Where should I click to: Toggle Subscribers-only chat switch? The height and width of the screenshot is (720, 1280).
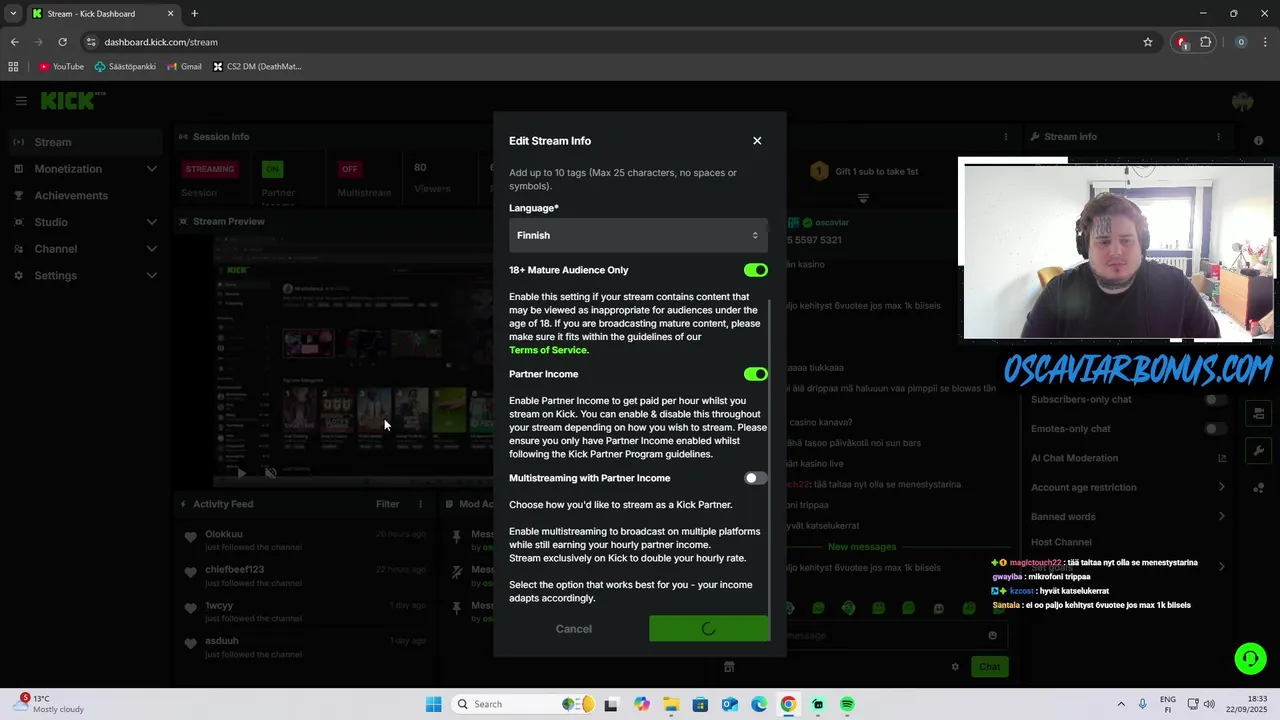[1215, 400]
